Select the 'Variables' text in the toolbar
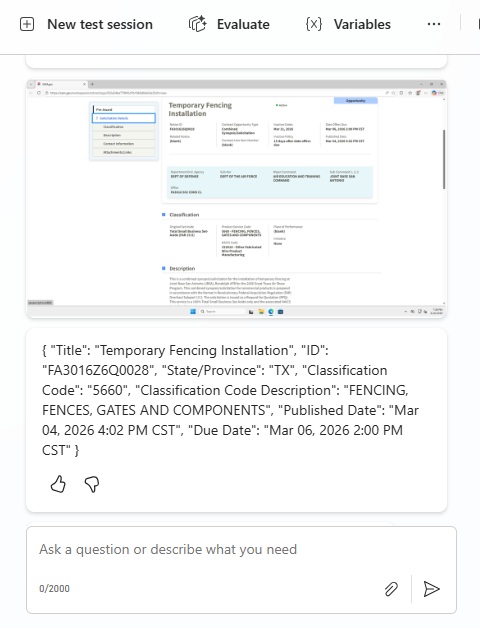This screenshot has width=480, height=628. coord(362,24)
